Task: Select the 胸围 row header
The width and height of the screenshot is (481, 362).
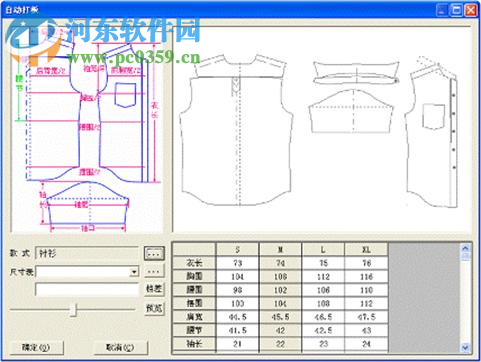Action: (x=194, y=276)
